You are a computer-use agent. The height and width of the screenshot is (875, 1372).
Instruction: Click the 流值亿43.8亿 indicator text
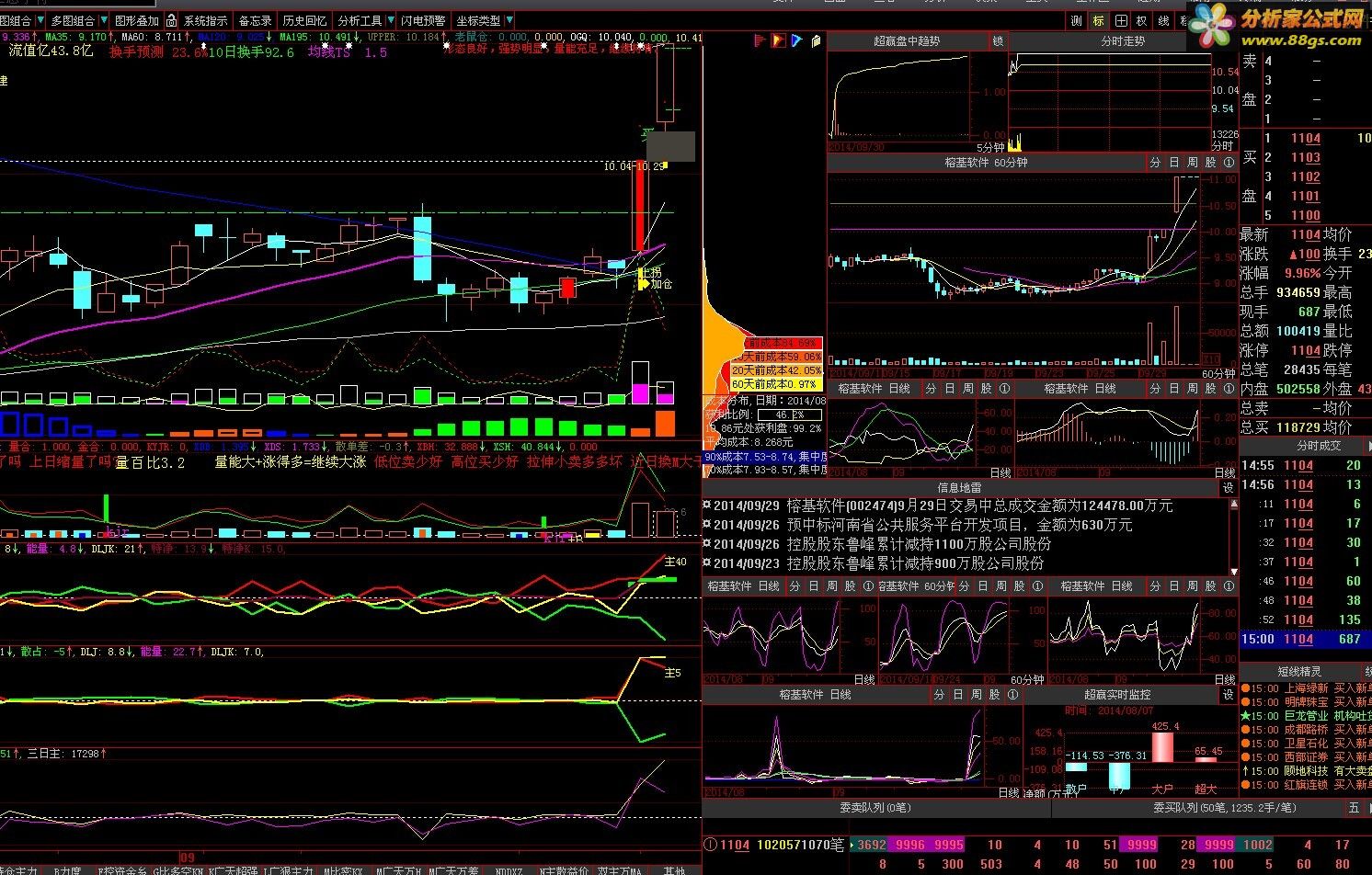(x=51, y=51)
